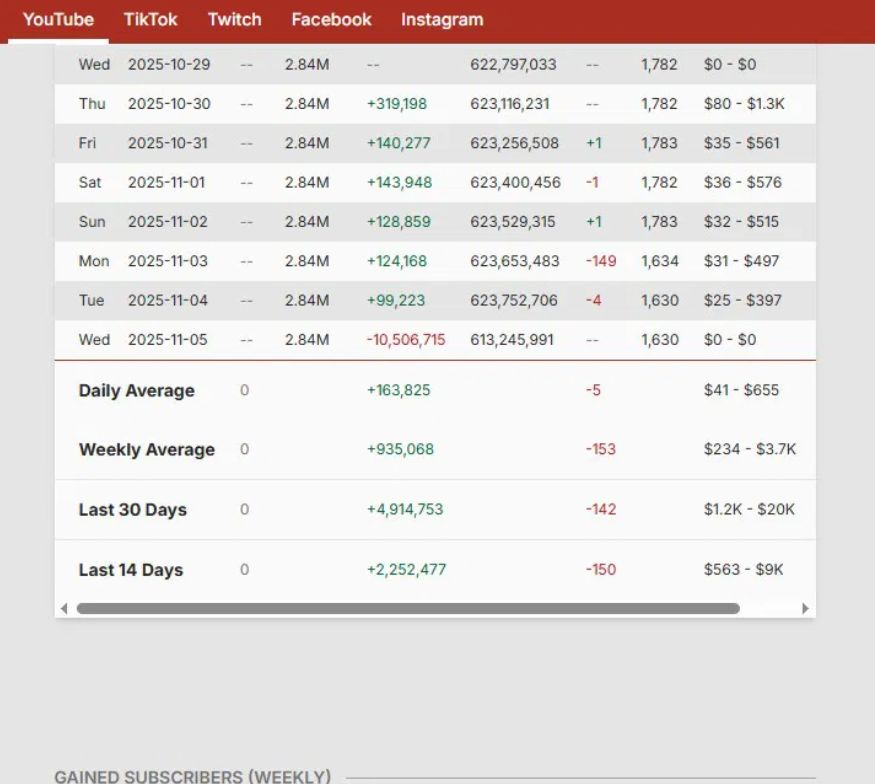Select the 2025-11-04 date cell
This screenshot has width=875, height=784.
click(167, 300)
